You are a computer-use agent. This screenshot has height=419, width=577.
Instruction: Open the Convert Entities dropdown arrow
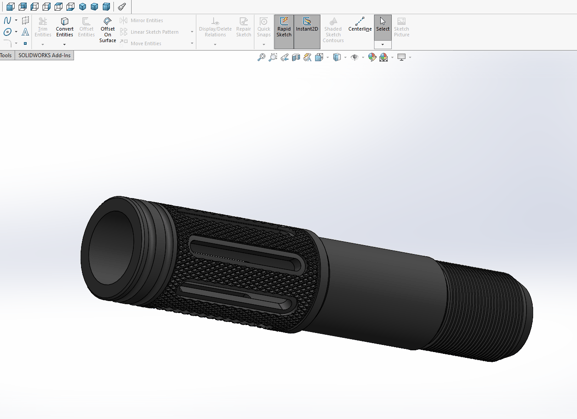pyautogui.click(x=64, y=44)
